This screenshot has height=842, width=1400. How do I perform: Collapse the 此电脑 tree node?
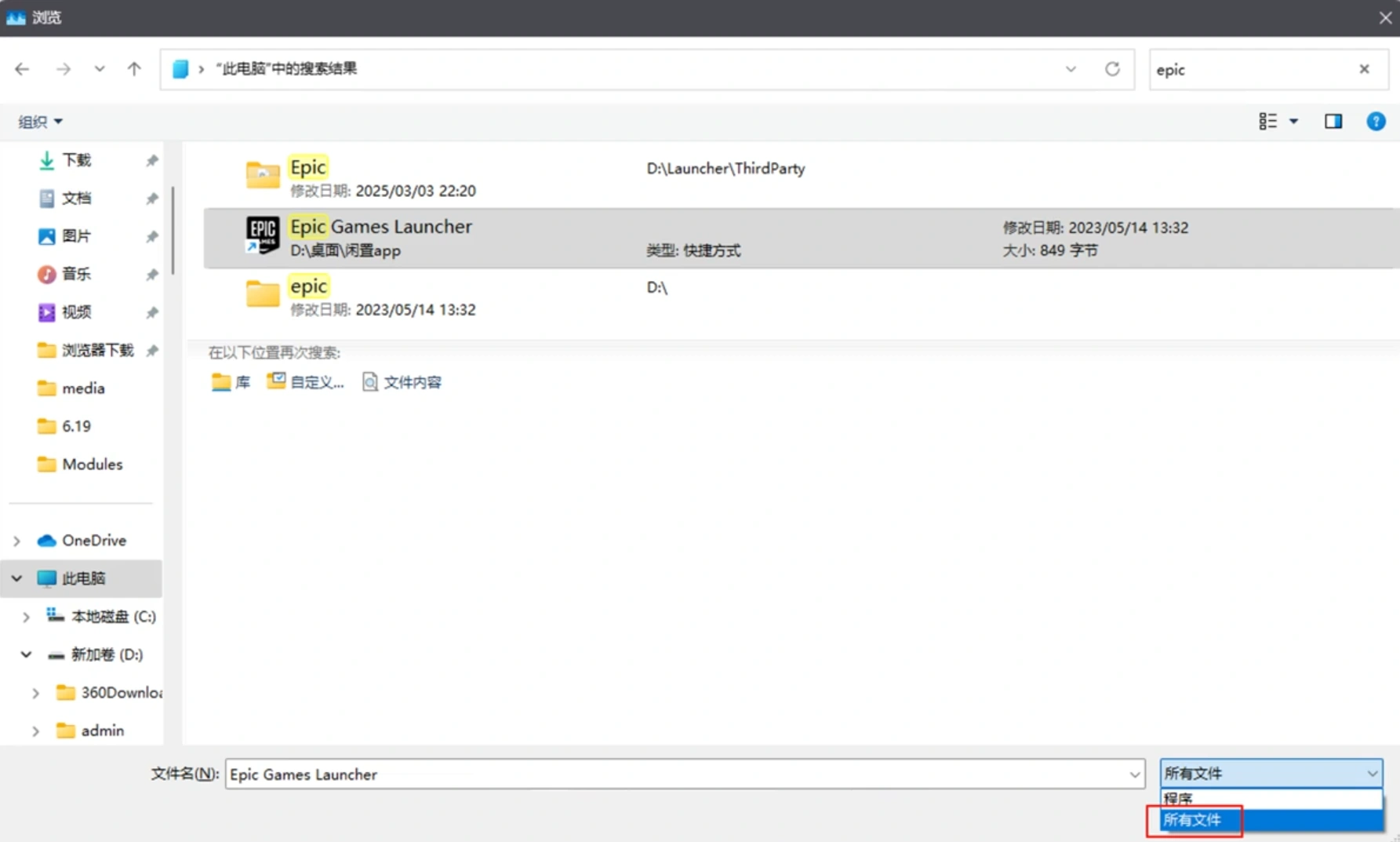(x=16, y=578)
